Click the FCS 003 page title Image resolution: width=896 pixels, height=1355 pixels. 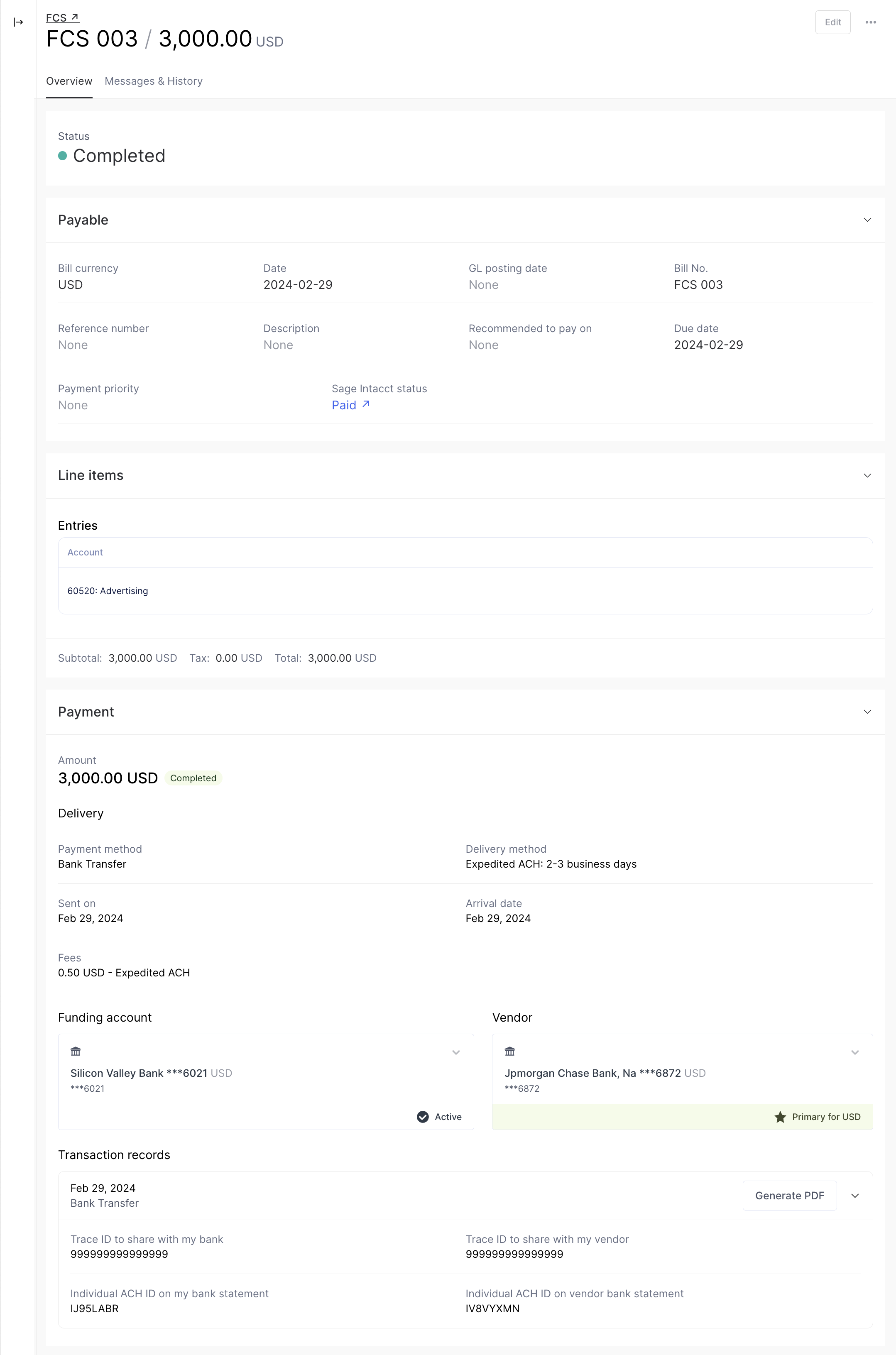point(92,39)
